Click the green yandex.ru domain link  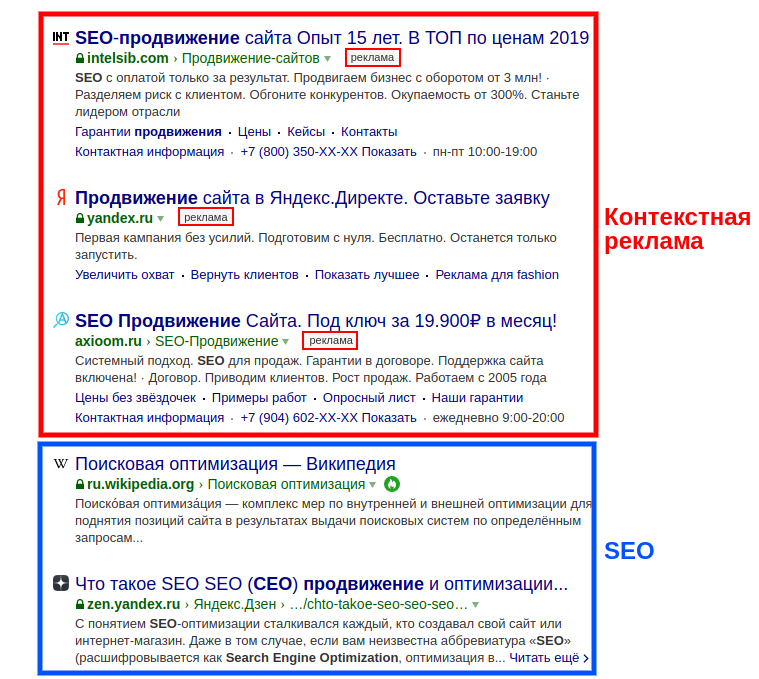click(120, 218)
